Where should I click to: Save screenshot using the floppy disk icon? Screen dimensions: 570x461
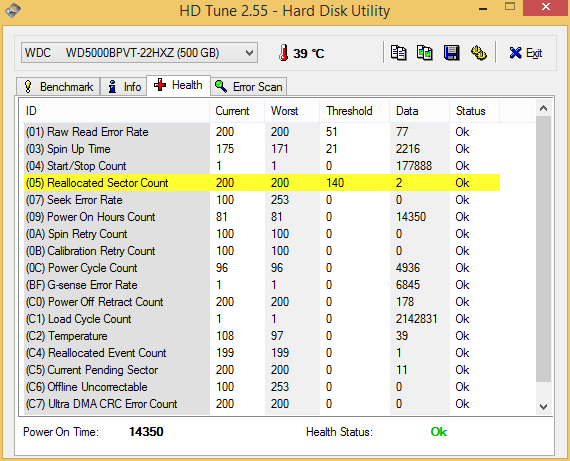(x=451, y=53)
